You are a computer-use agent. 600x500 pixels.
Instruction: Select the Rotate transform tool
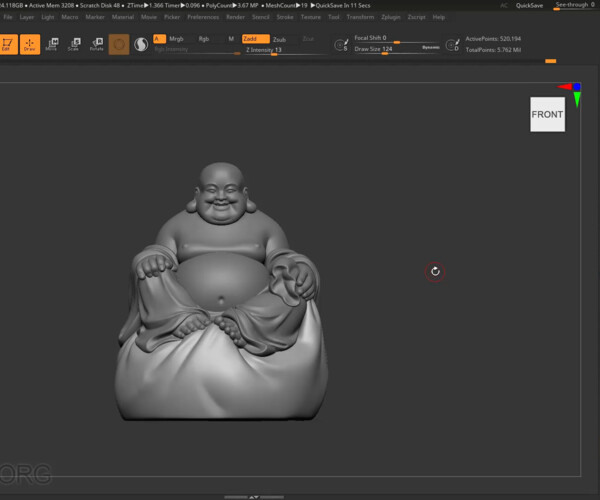point(97,44)
